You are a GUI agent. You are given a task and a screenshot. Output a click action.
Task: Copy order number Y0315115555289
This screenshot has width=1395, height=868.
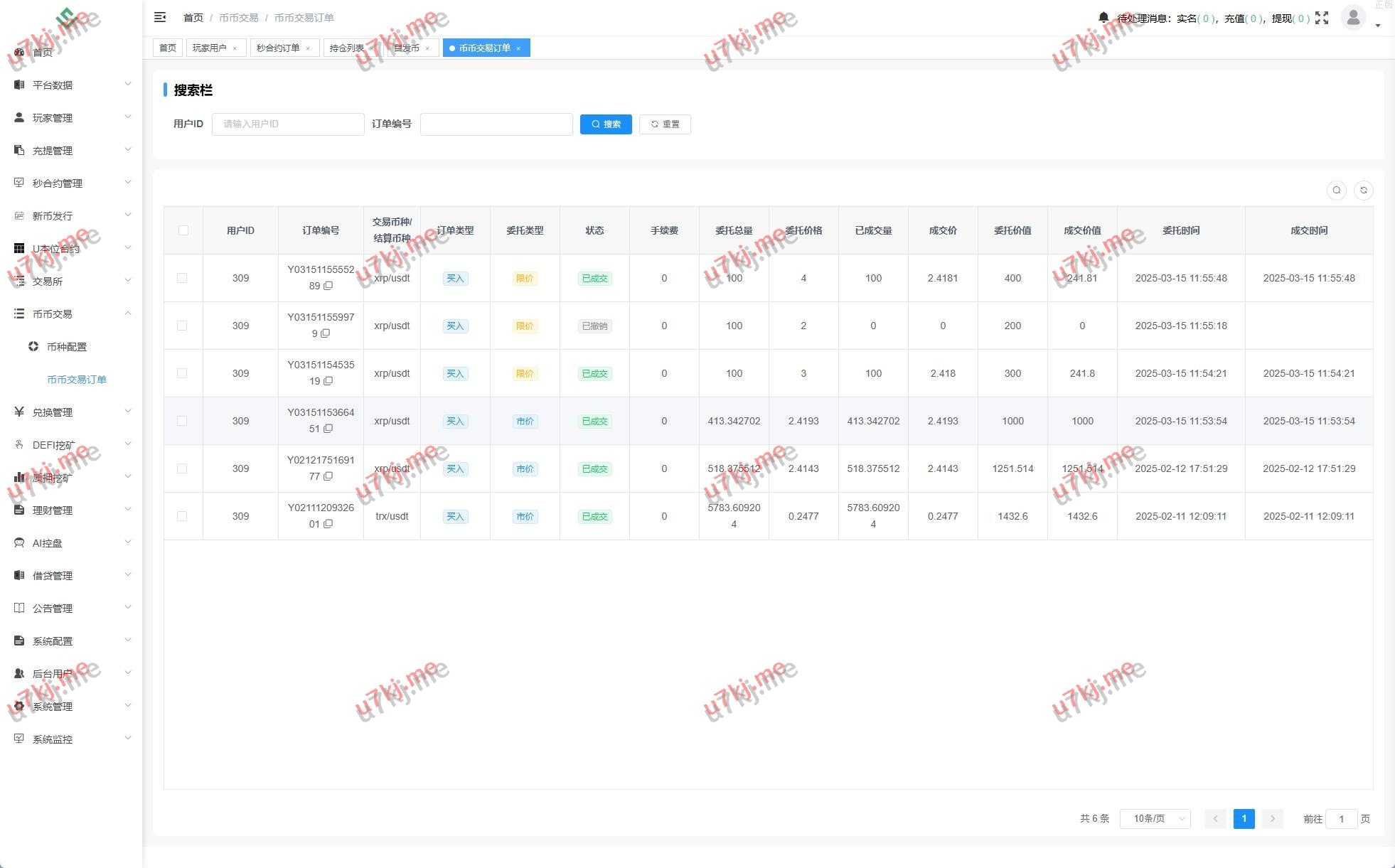pos(328,286)
